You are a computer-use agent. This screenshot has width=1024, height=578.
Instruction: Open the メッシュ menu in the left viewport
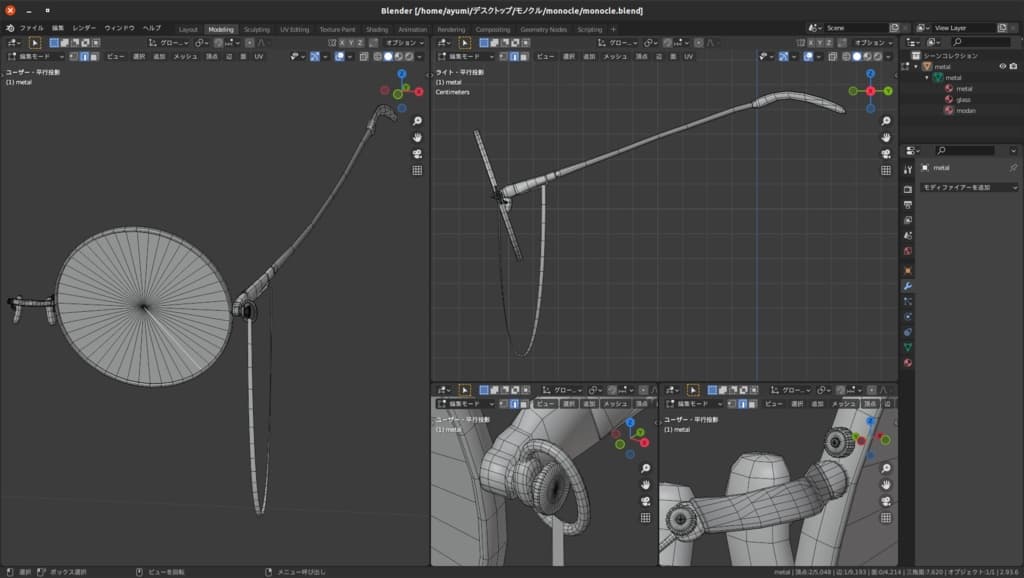click(185, 57)
